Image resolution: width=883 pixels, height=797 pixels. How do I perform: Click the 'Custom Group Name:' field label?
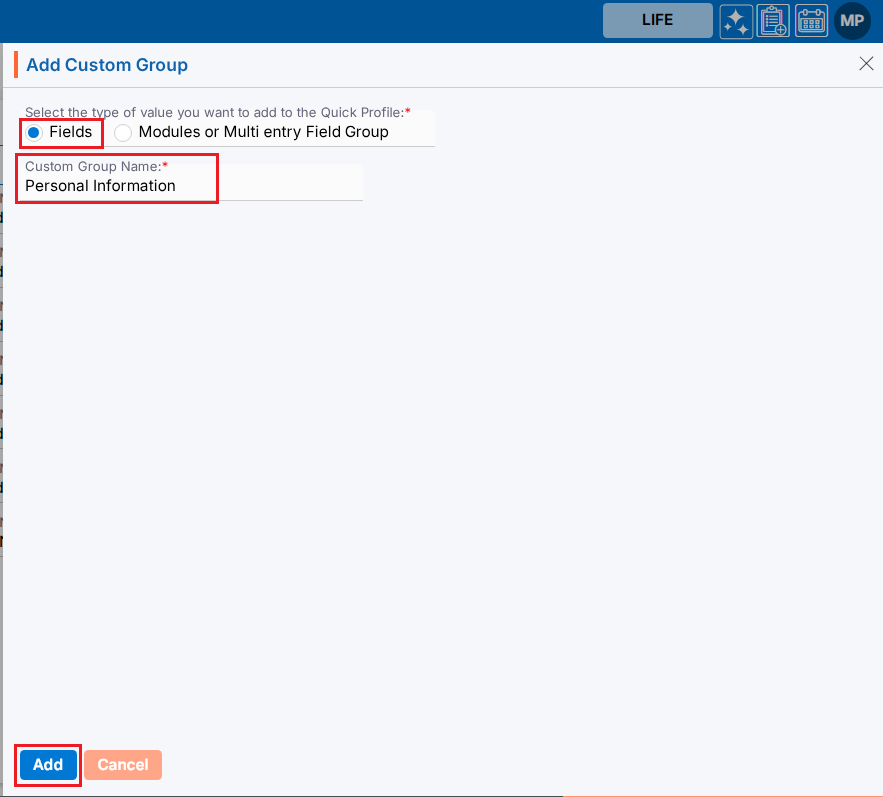(92, 166)
